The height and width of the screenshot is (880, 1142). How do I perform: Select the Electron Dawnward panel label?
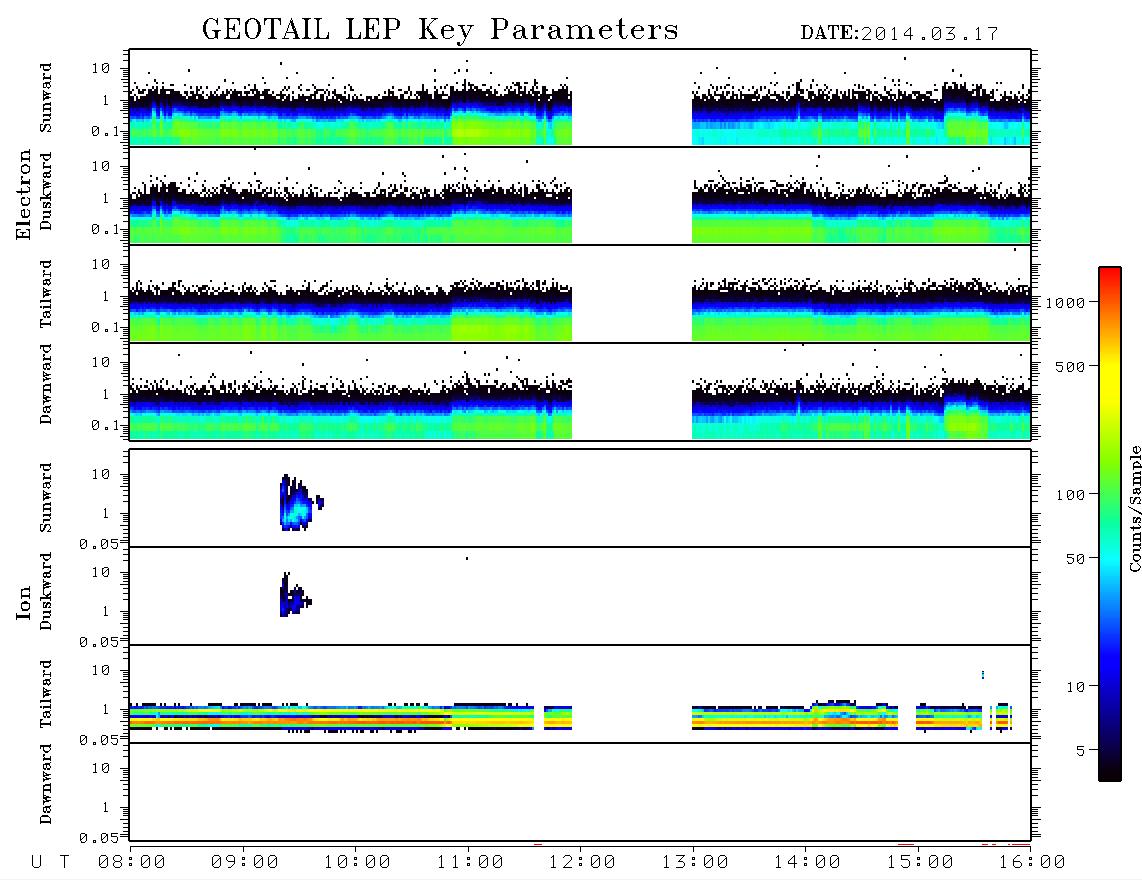point(46,384)
